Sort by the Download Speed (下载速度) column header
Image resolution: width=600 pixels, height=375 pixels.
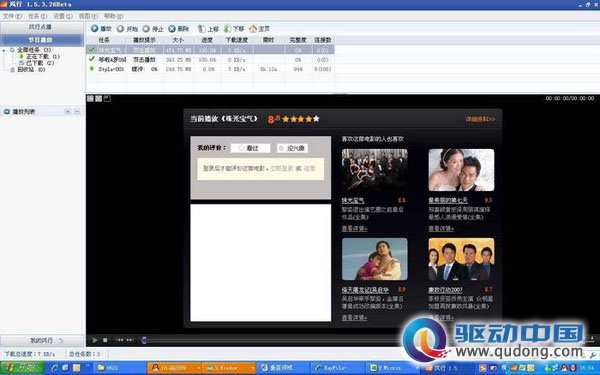(237, 40)
